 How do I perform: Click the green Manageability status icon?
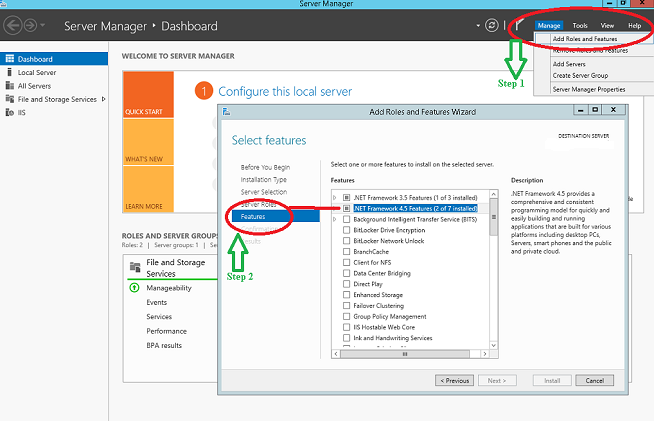134,287
